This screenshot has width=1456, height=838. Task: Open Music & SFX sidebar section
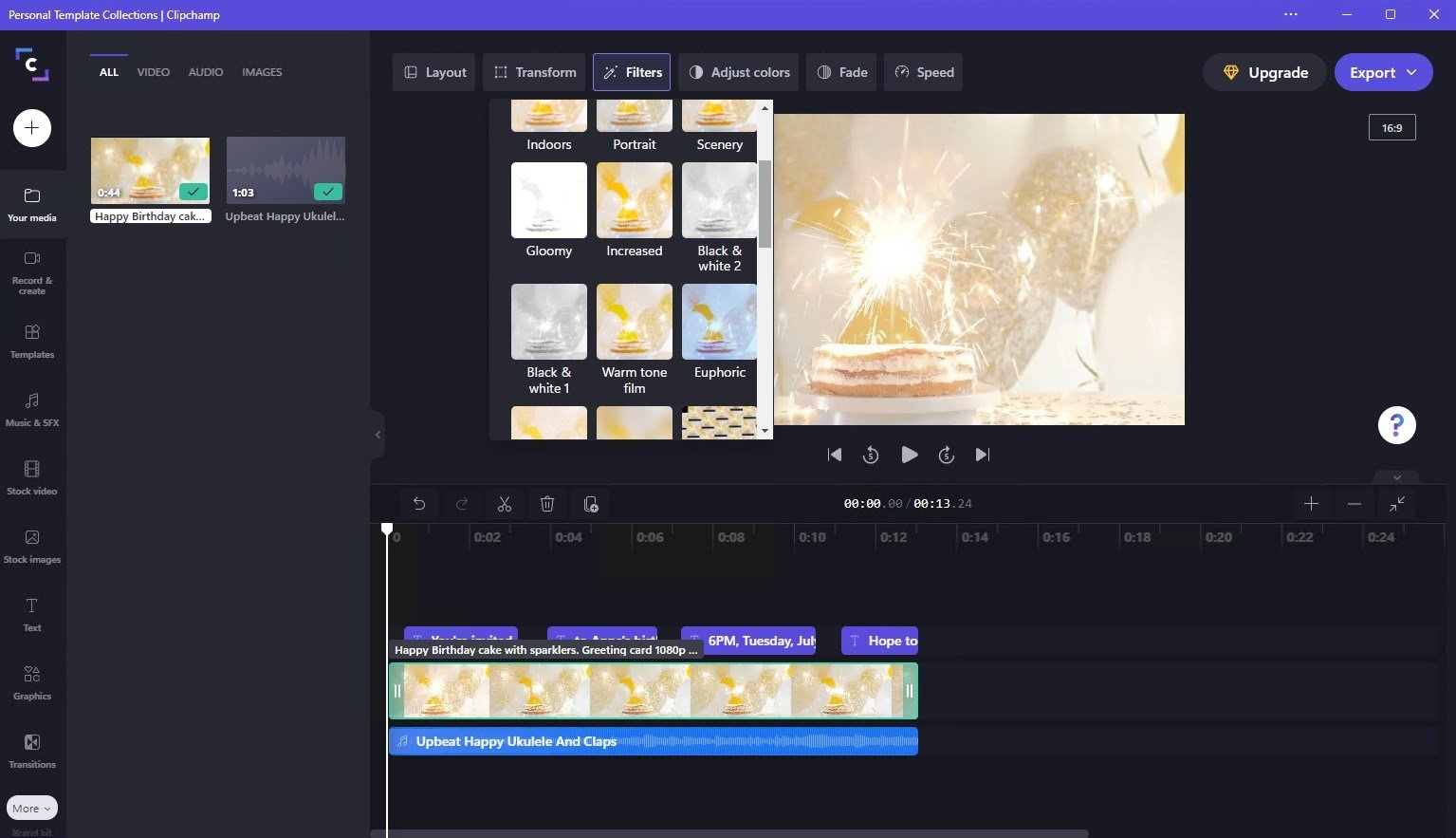[32, 409]
